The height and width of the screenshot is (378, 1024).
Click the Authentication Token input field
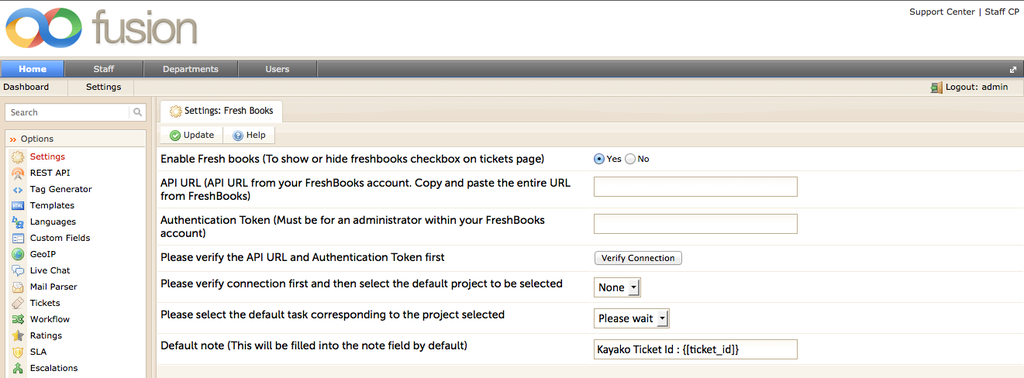point(696,224)
